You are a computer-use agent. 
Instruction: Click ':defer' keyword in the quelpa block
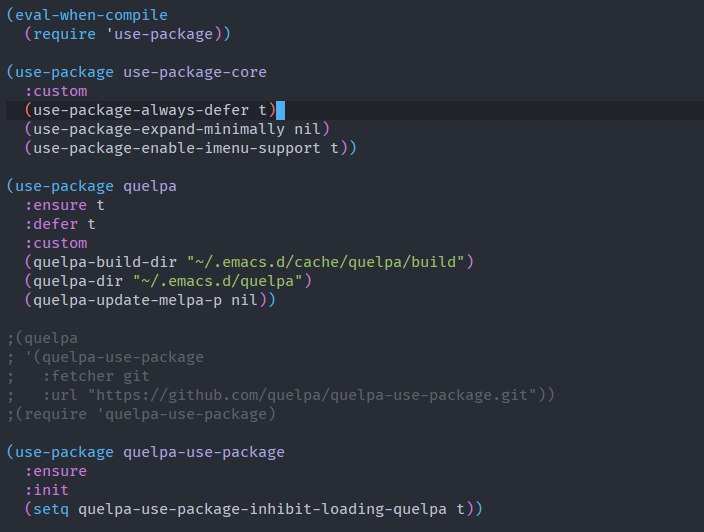pos(51,224)
